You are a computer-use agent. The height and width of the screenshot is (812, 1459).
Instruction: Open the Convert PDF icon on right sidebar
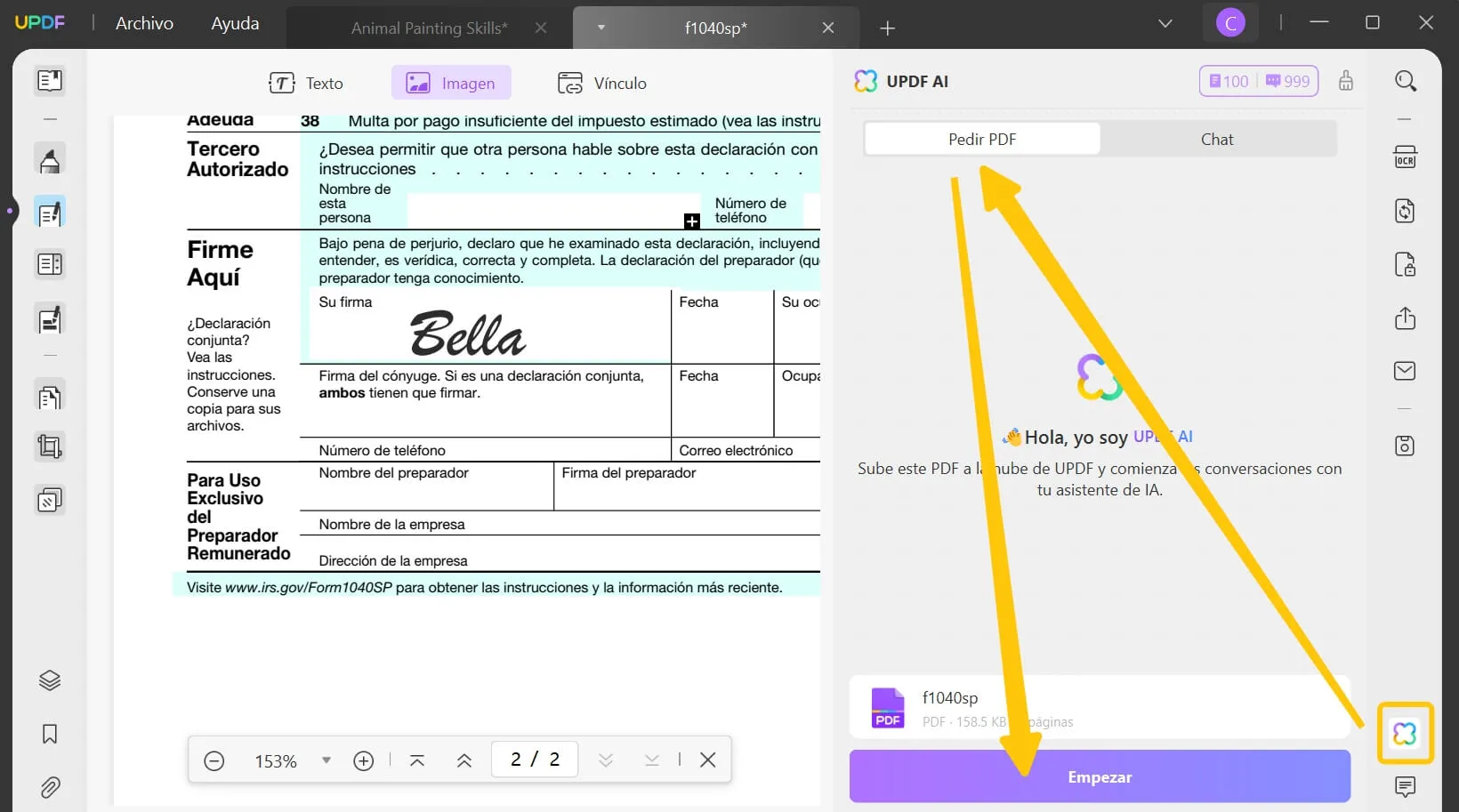point(1405,211)
